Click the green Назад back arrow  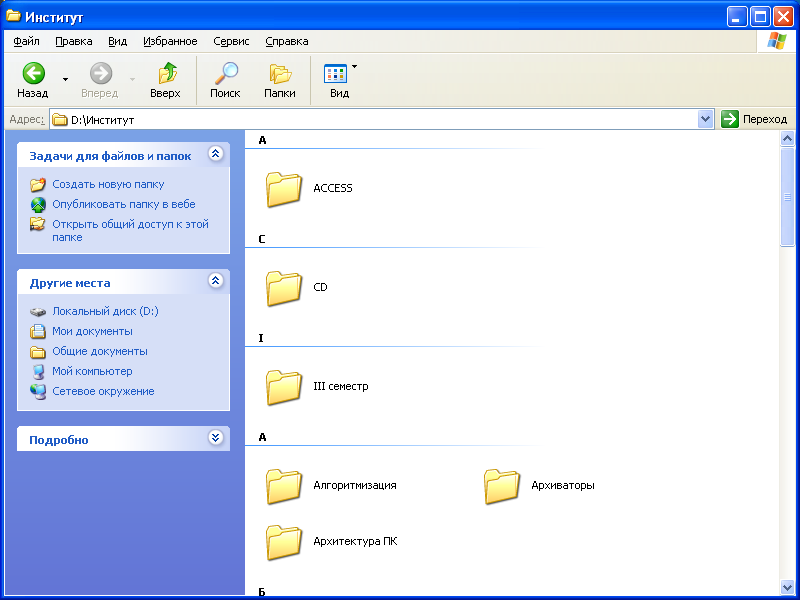(x=34, y=73)
